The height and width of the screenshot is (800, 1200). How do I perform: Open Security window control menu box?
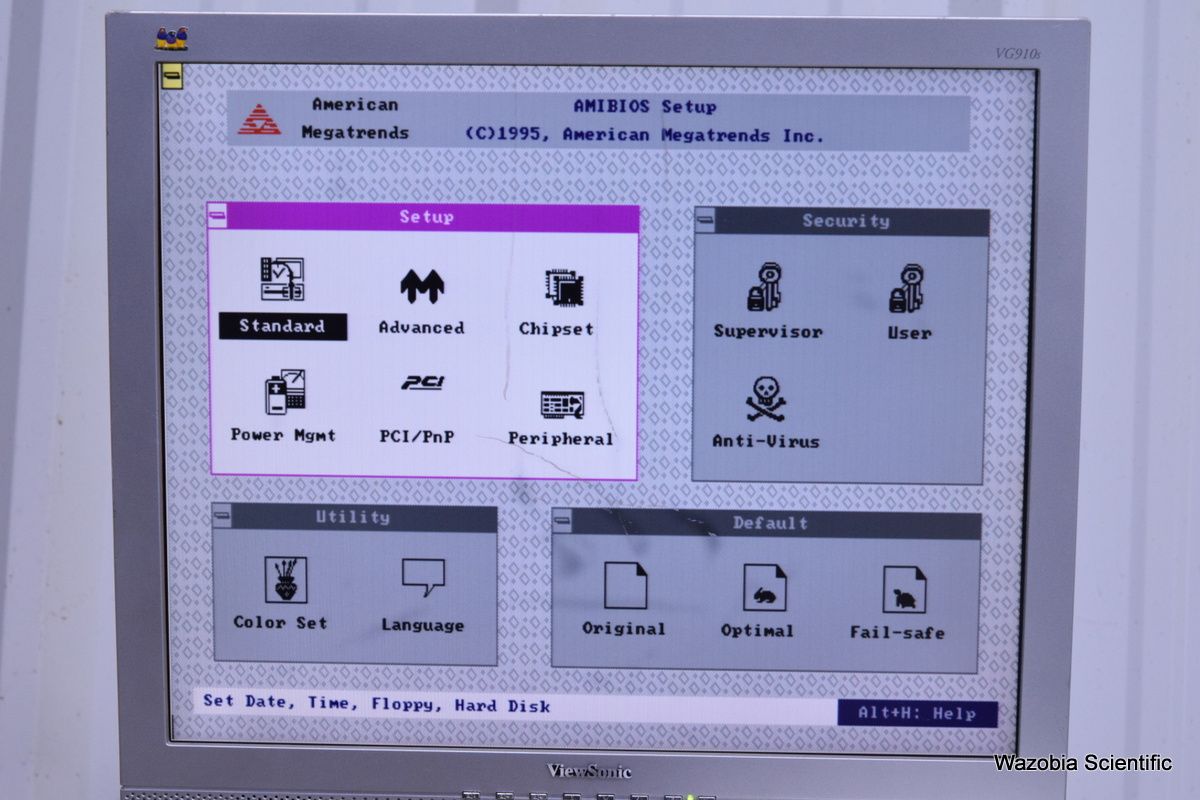pos(705,220)
